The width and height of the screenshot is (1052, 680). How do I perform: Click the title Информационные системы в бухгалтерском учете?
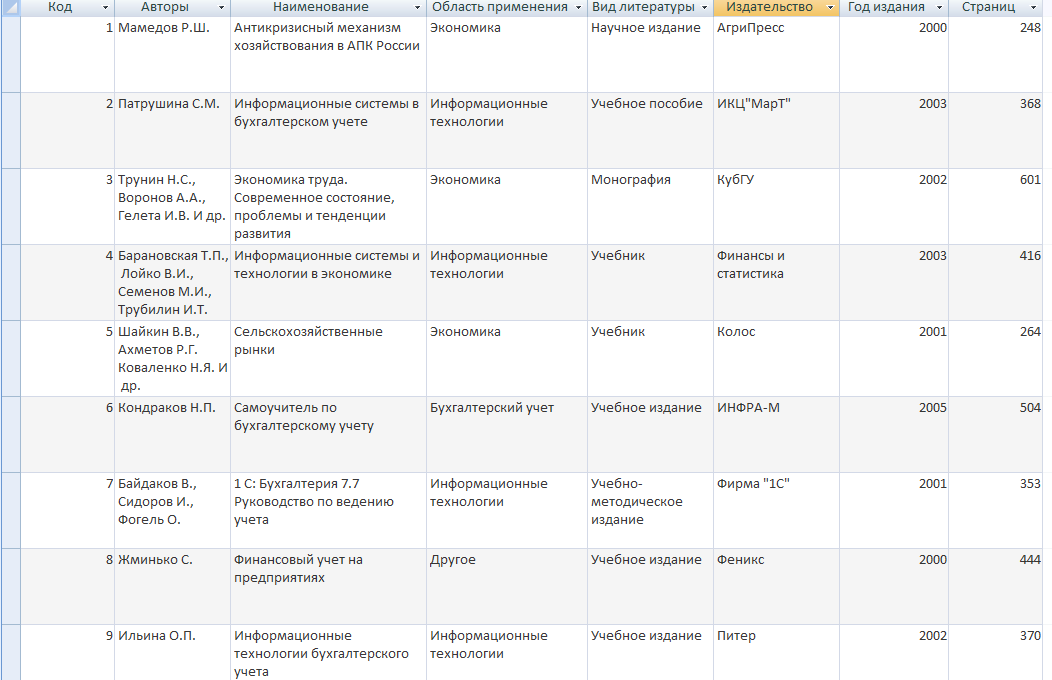coord(328,131)
